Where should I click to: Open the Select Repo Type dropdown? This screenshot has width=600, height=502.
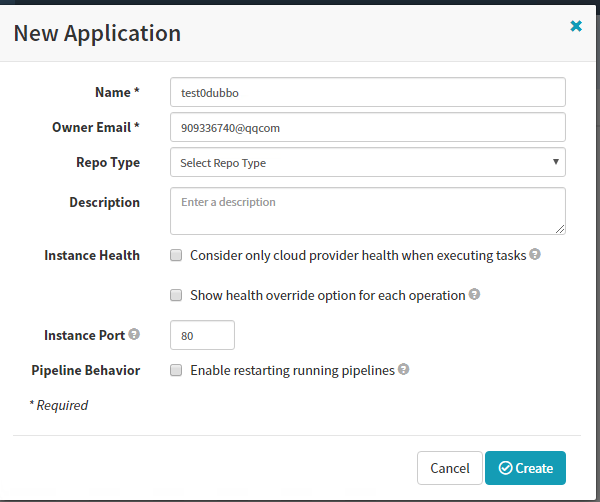tap(367, 162)
